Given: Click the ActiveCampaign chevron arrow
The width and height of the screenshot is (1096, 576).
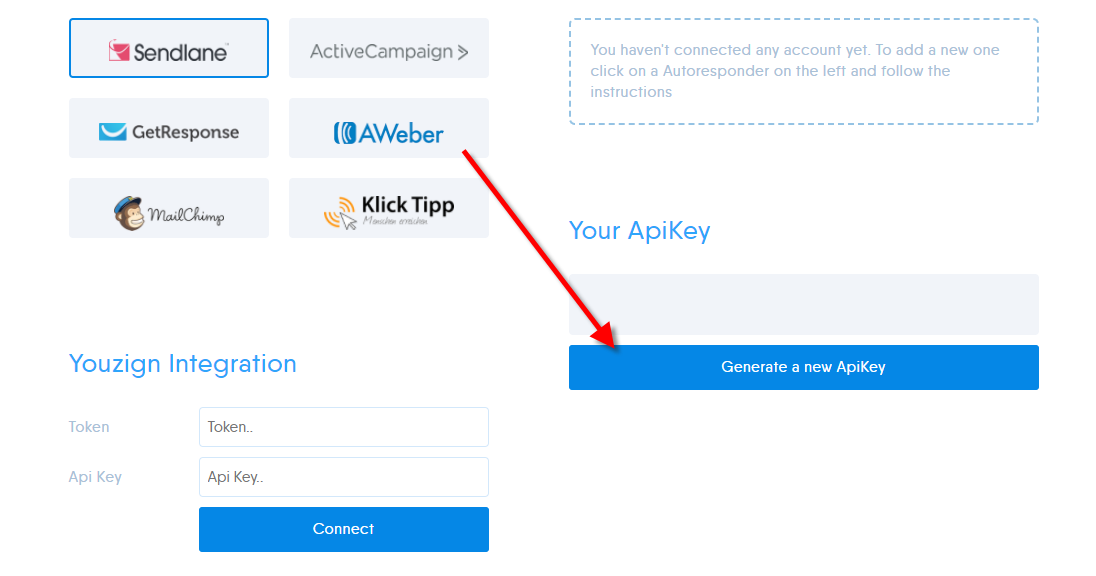Looking at the screenshot, I should (x=463, y=52).
